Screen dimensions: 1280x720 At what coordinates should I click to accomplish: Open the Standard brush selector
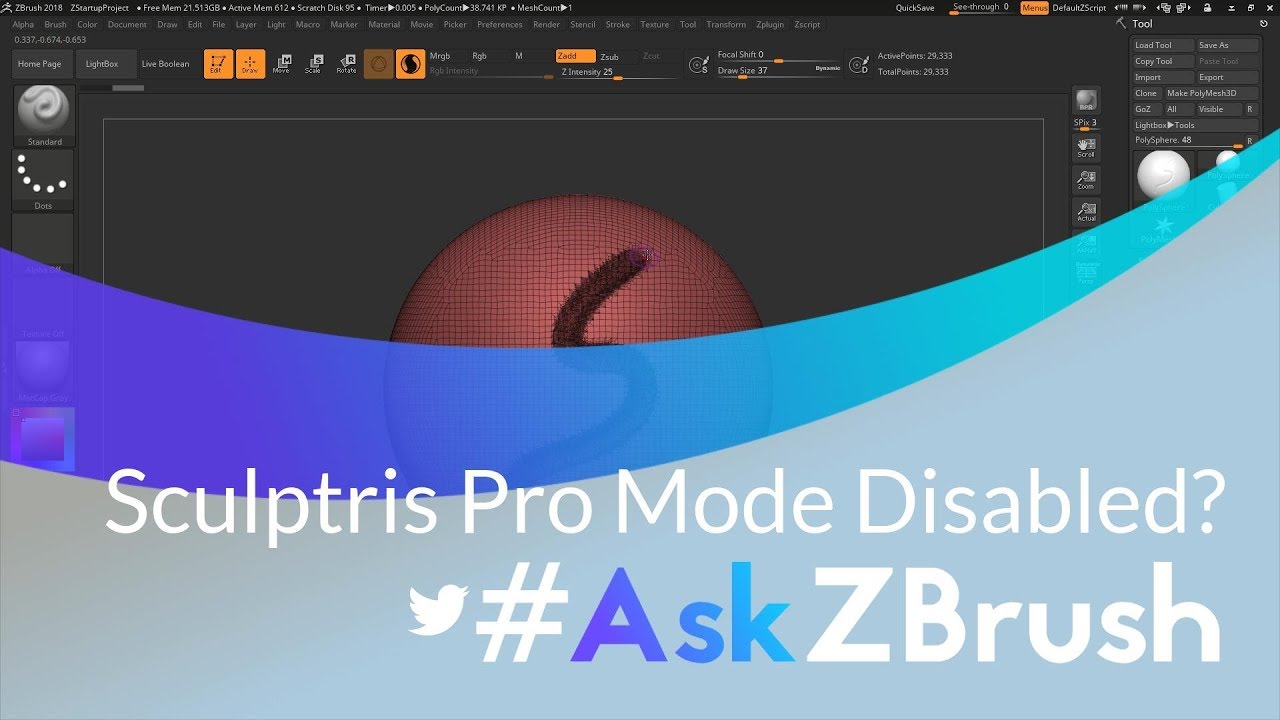[x=44, y=116]
